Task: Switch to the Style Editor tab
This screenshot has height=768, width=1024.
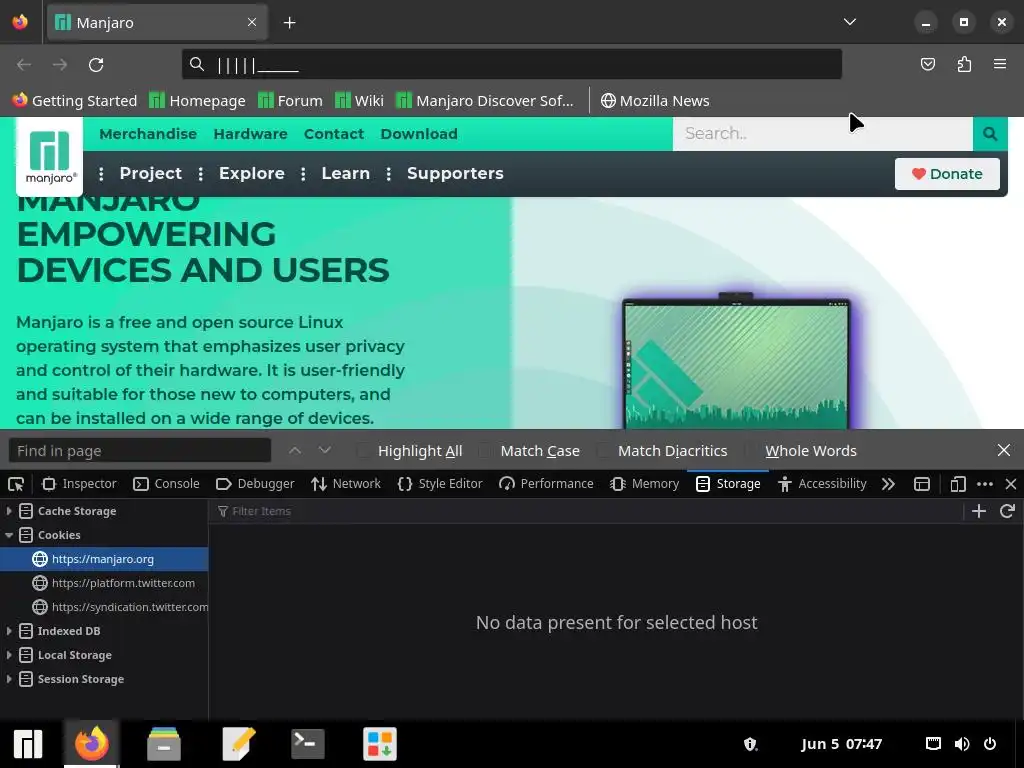Action: coord(440,484)
